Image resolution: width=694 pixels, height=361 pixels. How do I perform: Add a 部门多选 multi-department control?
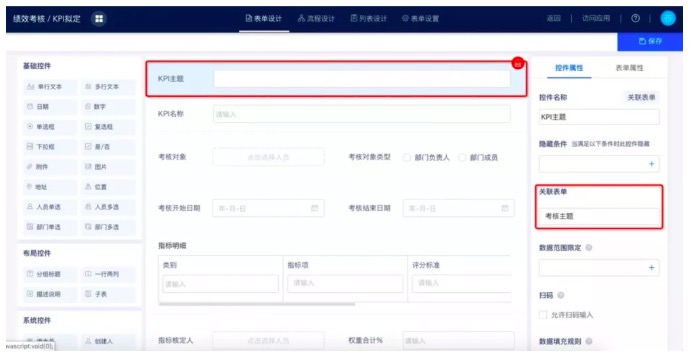108,227
